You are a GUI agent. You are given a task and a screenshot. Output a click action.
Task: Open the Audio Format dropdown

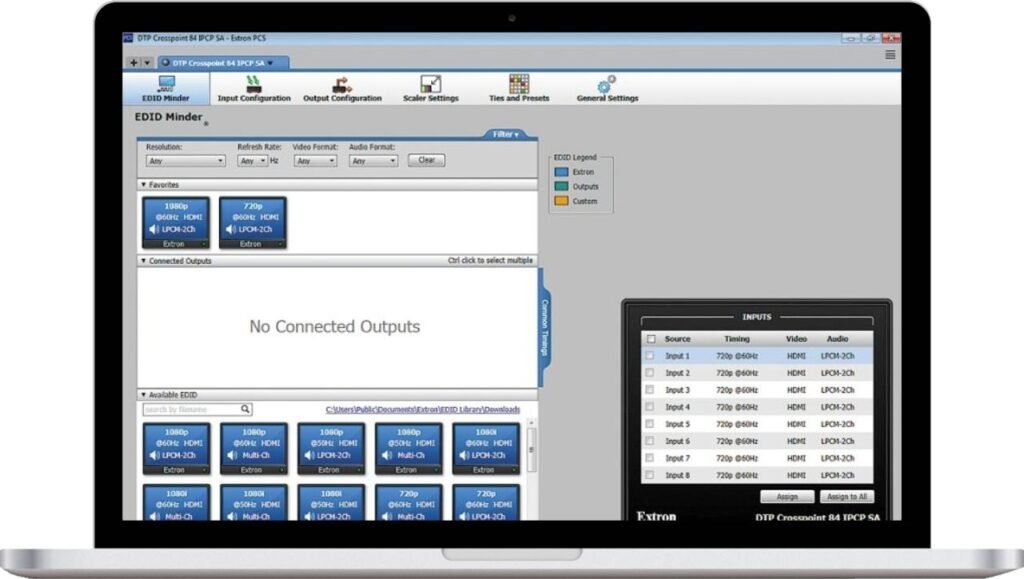[373, 161]
